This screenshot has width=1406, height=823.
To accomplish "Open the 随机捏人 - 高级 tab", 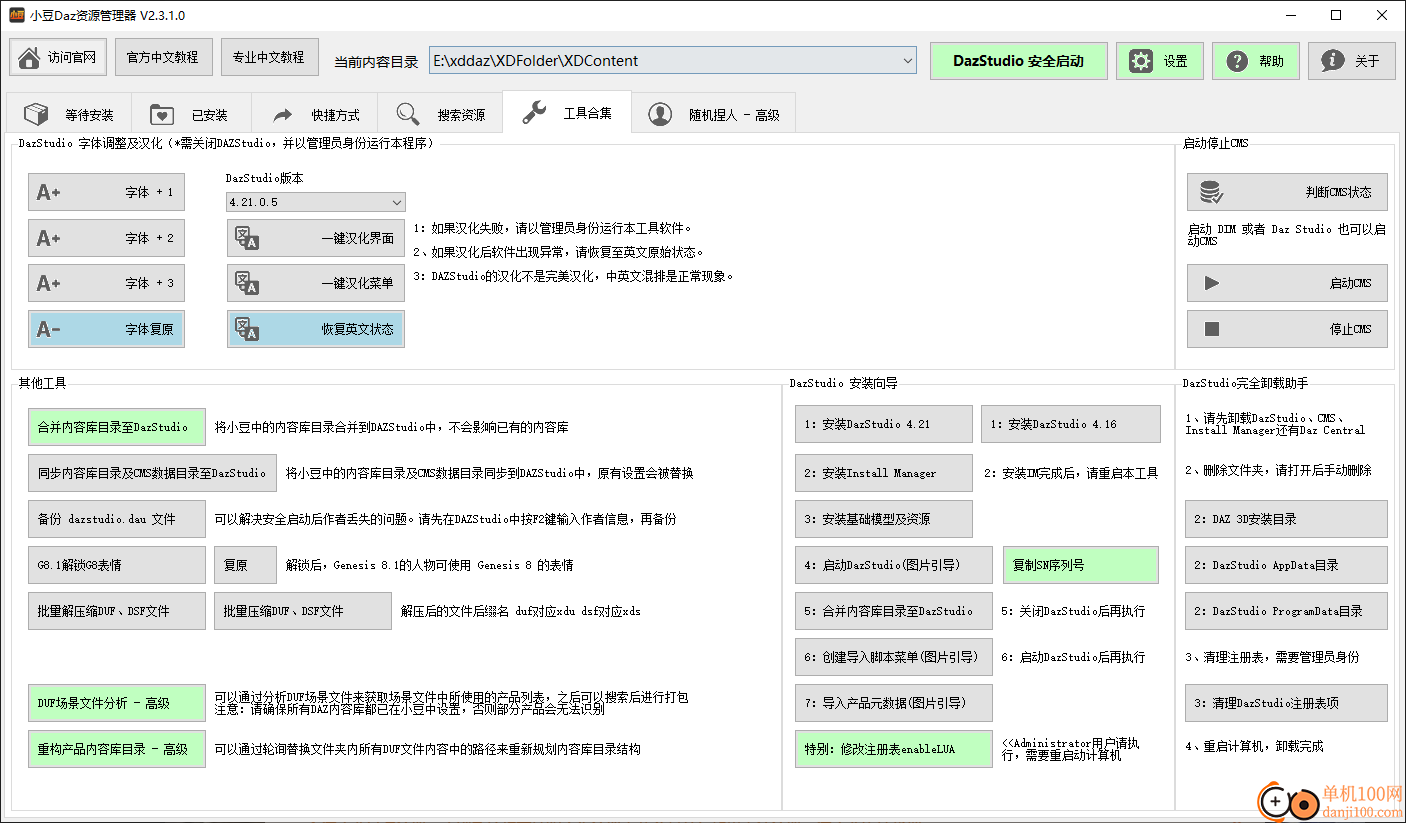I will (713, 114).
